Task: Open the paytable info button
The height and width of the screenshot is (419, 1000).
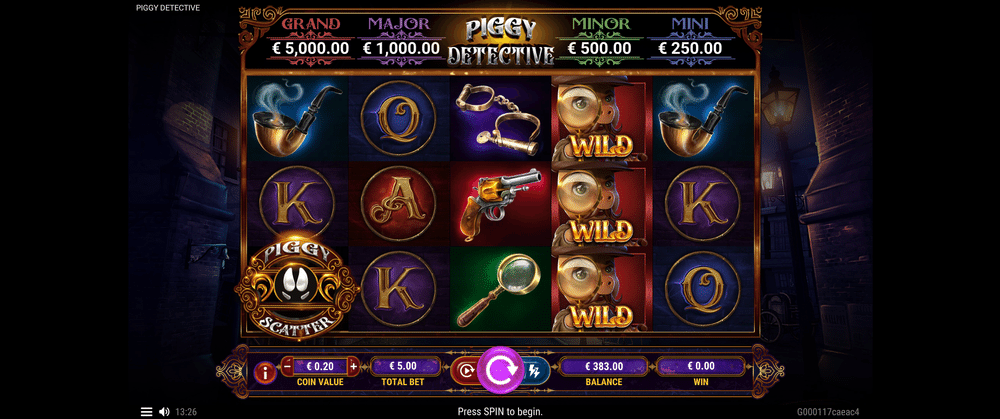Action: (x=265, y=372)
